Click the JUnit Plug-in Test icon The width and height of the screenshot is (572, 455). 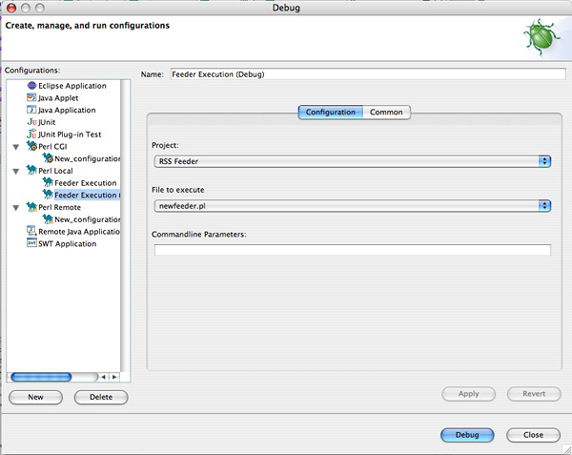32,134
